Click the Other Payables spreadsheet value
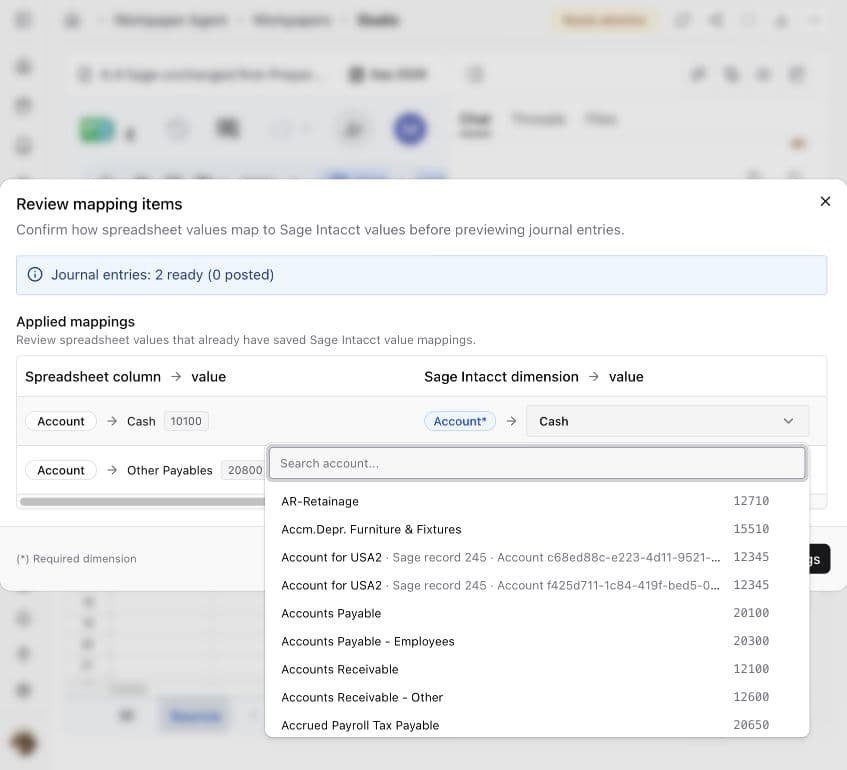The image size is (847, 770). [170, 470]
